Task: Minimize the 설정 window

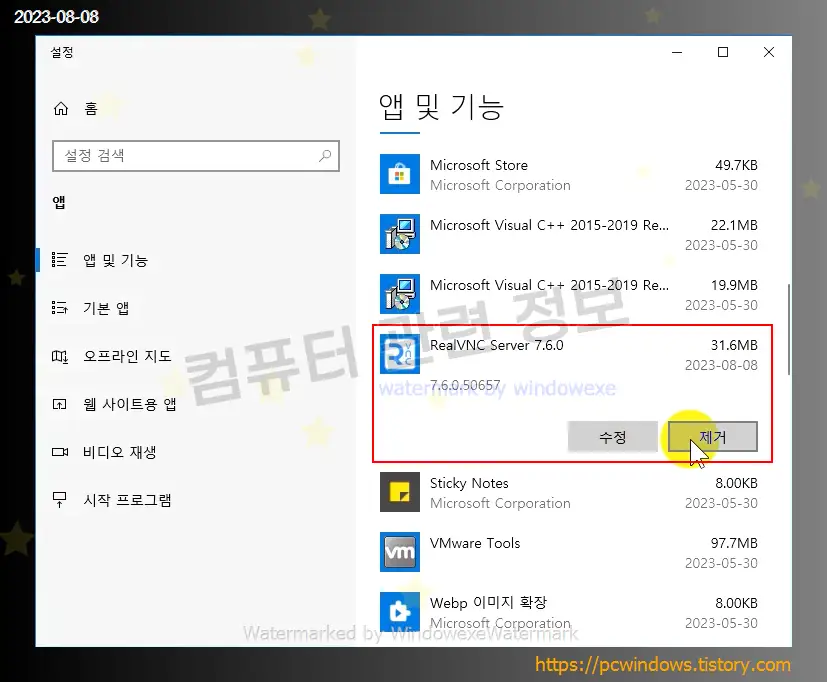Action: click(x=677, y=52)
